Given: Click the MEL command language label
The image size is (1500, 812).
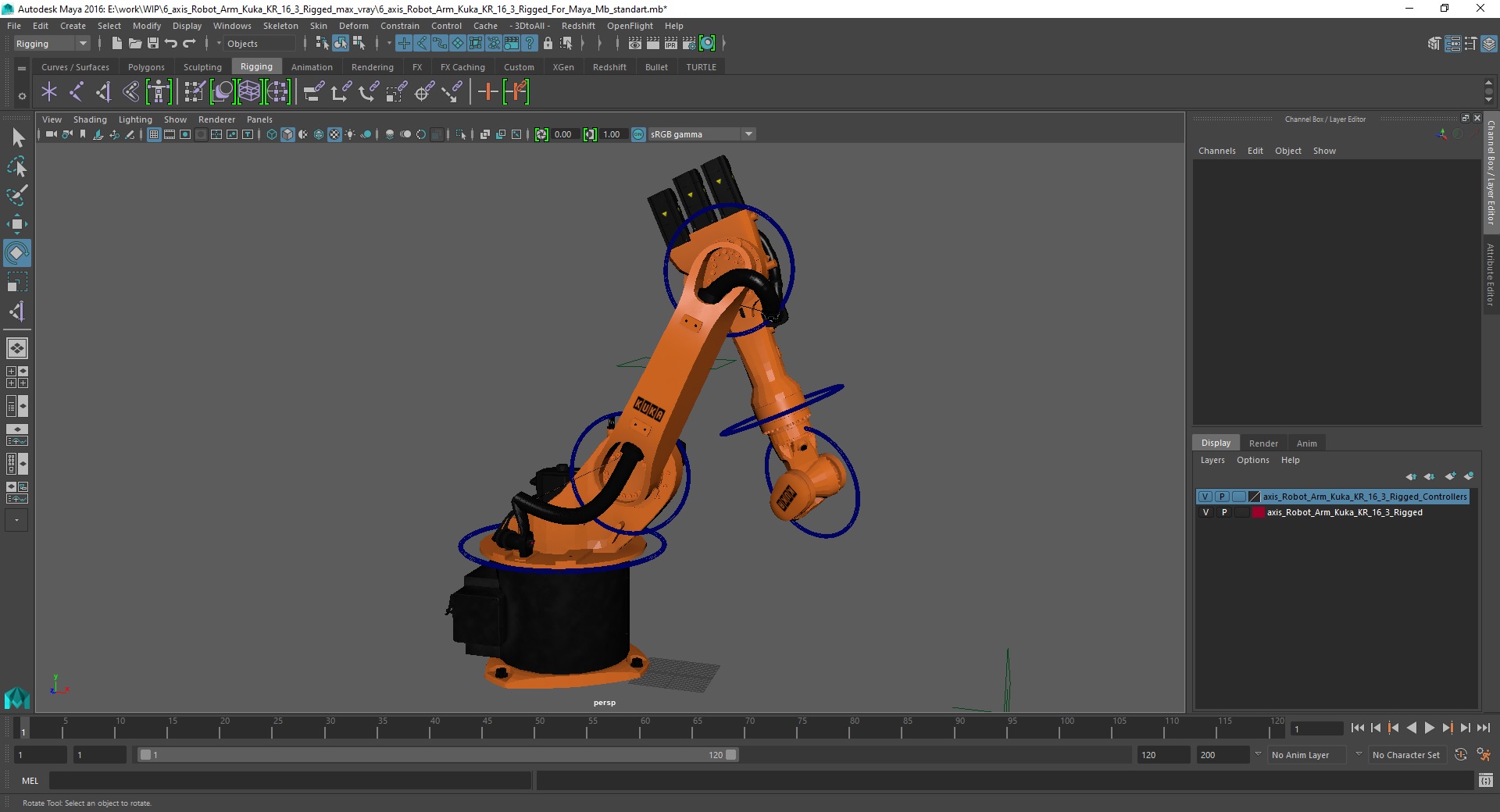Looking at the screenshot, I should (30, 781).
